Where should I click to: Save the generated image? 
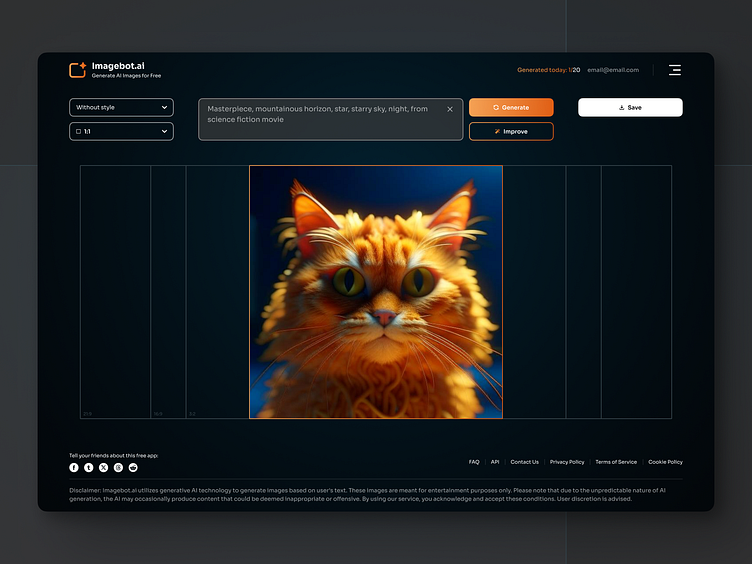click(x=630, y=107)
